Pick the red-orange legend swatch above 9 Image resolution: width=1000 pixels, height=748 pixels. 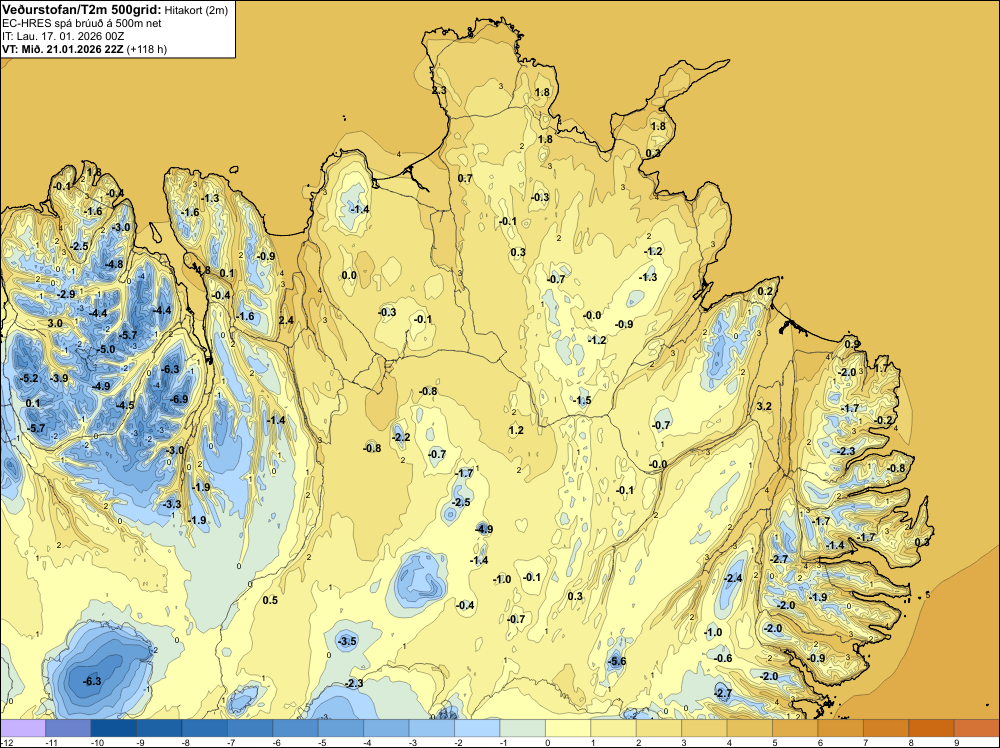coord(977,728)
